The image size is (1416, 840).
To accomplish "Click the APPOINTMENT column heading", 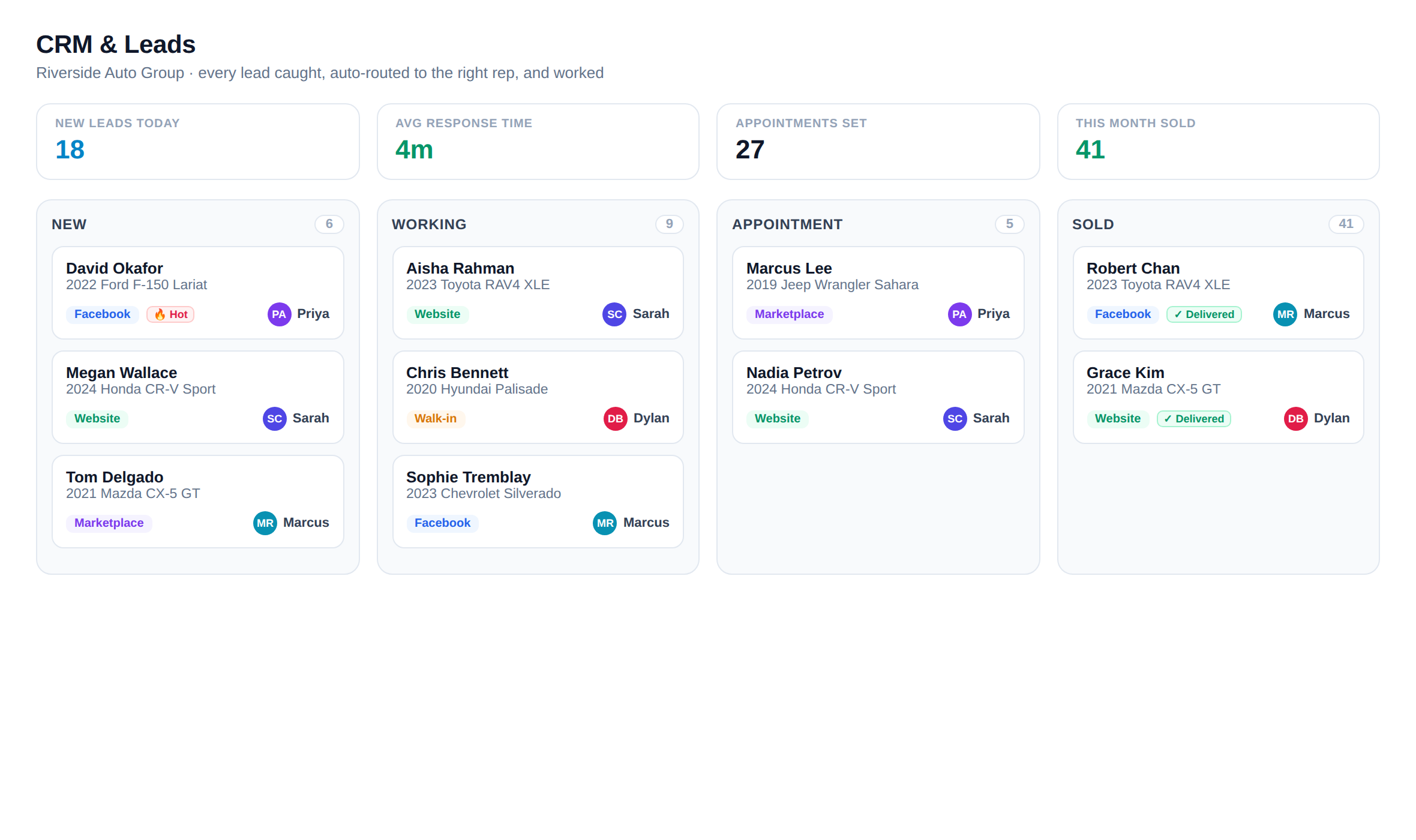I will [787, 224].
